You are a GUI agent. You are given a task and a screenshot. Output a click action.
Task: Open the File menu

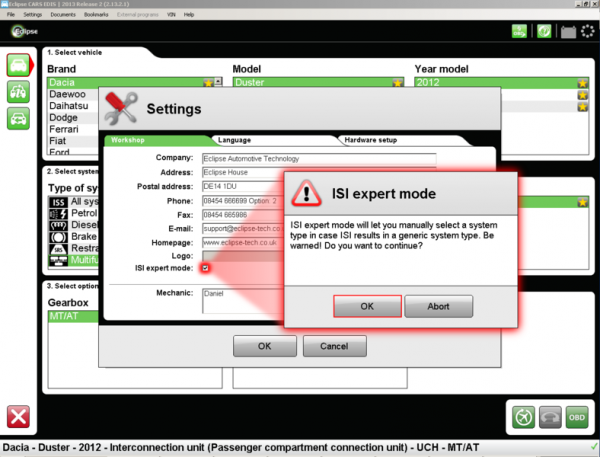(x=11, y=15)
